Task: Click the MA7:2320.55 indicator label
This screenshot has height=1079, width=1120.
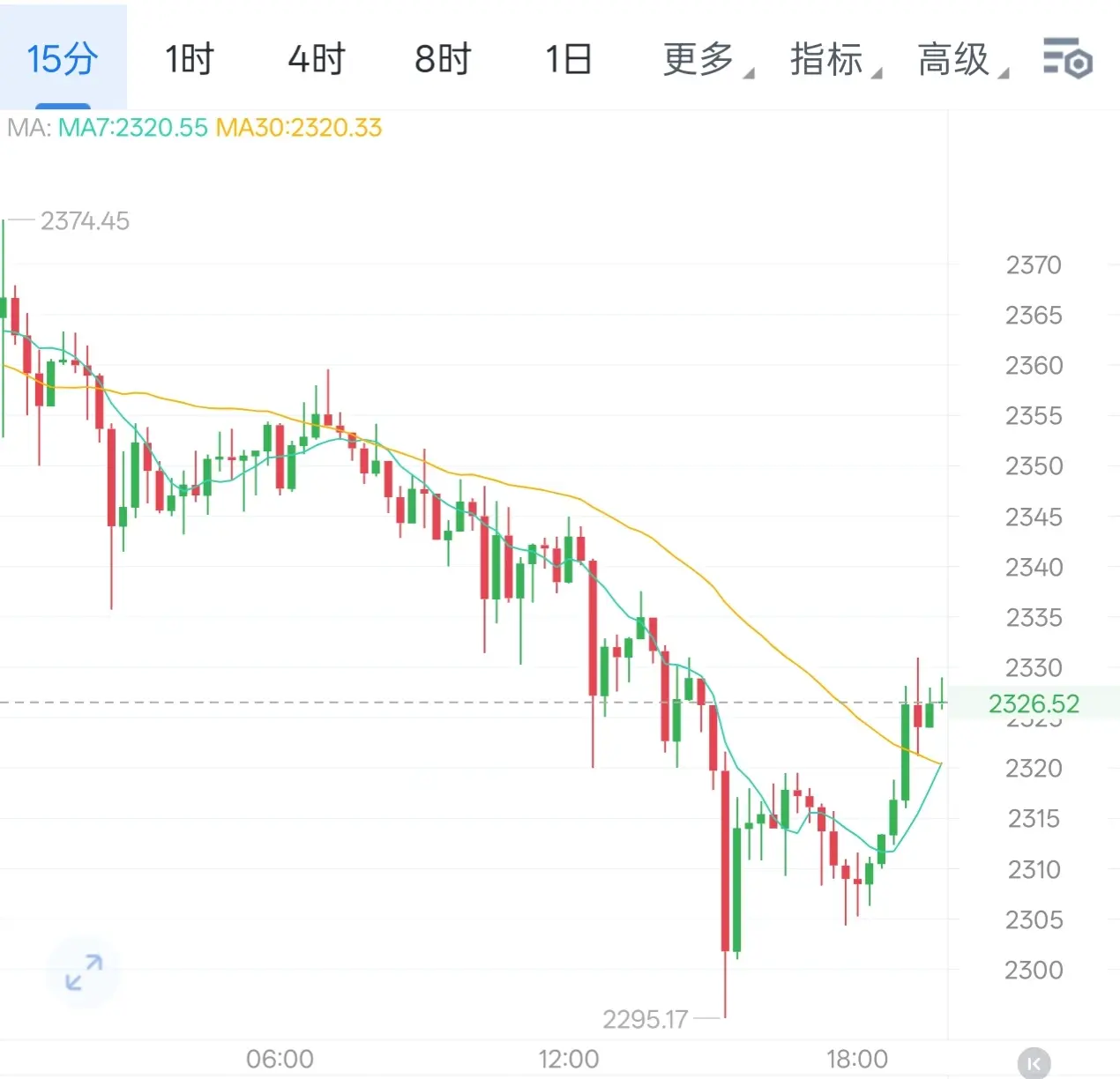Action: click(x=133, y=128)
